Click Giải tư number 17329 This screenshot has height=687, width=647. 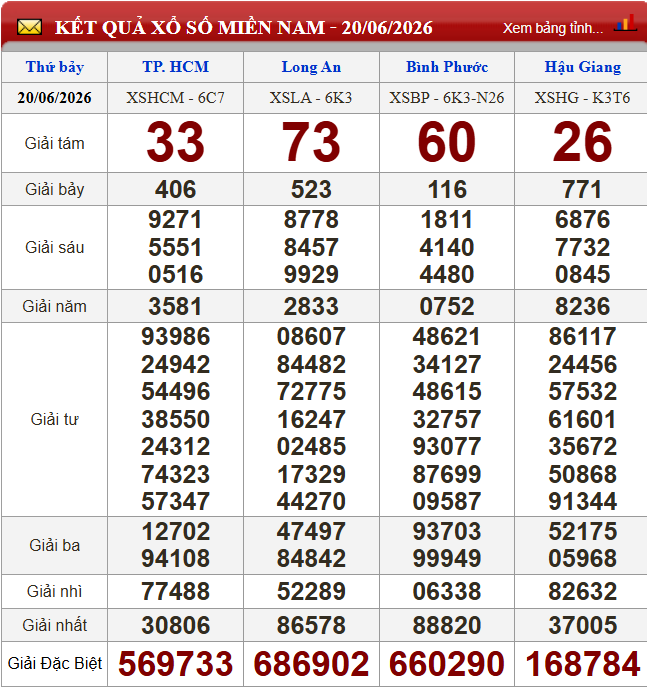(x=311, y=474)
